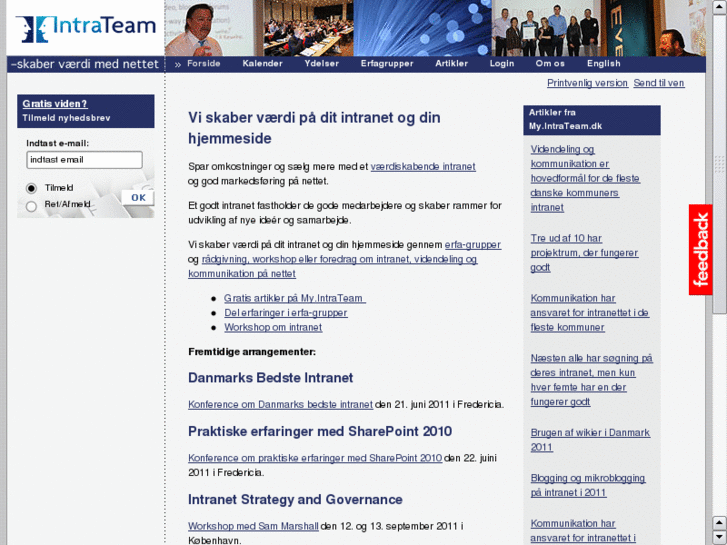Click the award group photo in banner

546,28
